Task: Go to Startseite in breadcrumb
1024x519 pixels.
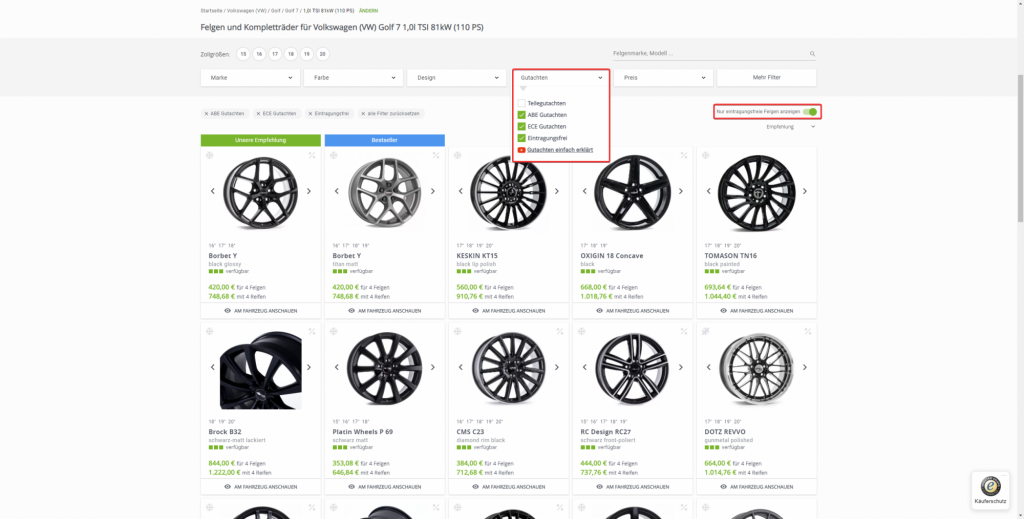Action: 212,11
